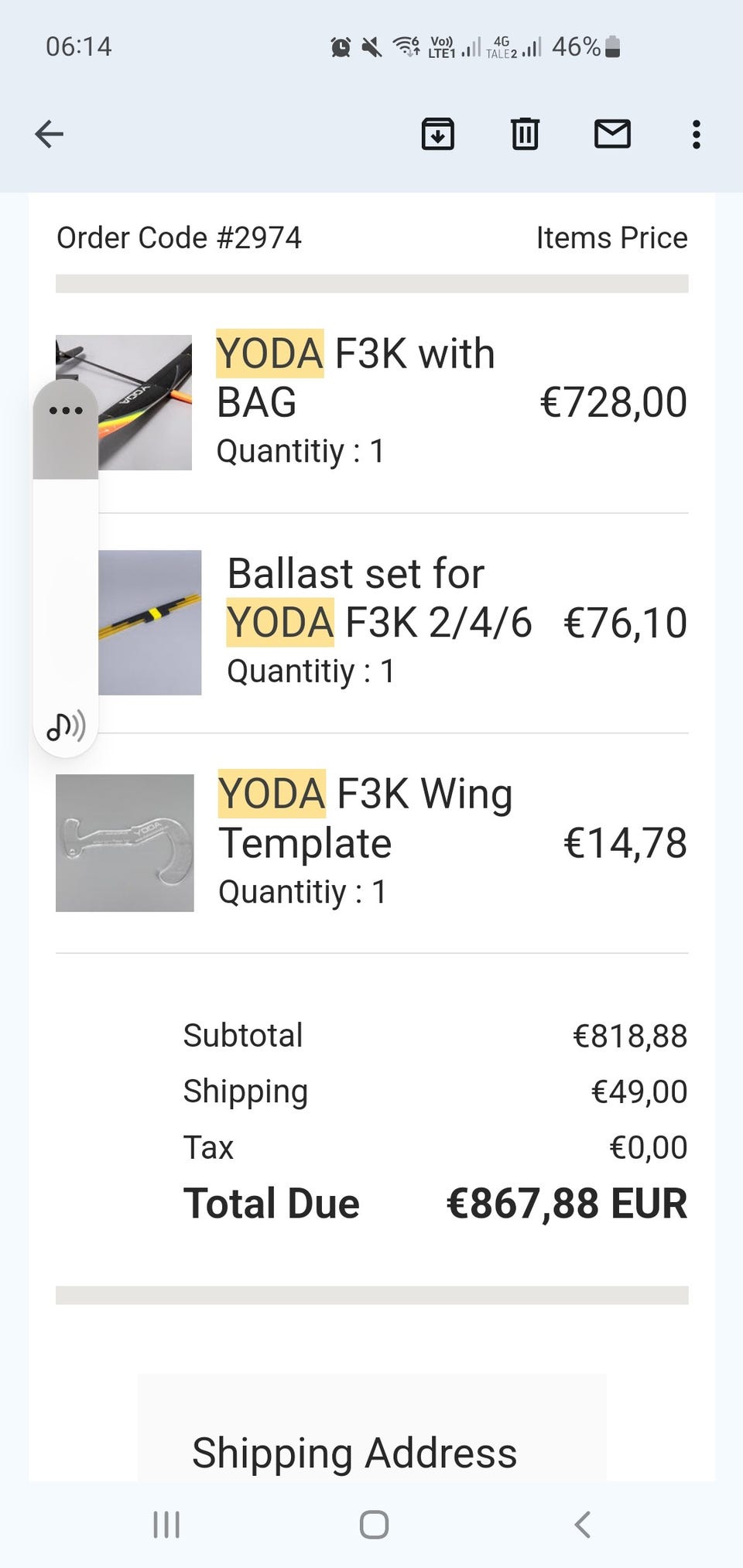The image size is (743, 1568).
Task: Open the three-dot overflow menu
Action: (697, 134)
